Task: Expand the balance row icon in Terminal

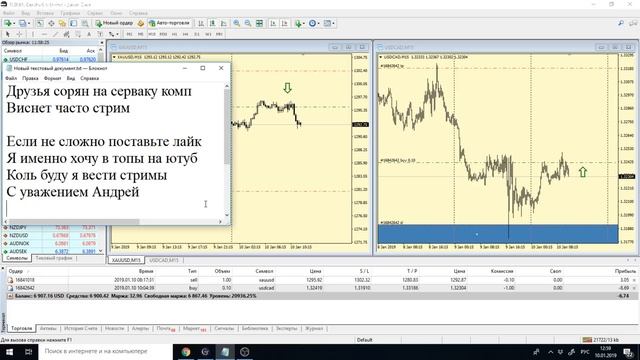Action: click(x=10, y=296)
